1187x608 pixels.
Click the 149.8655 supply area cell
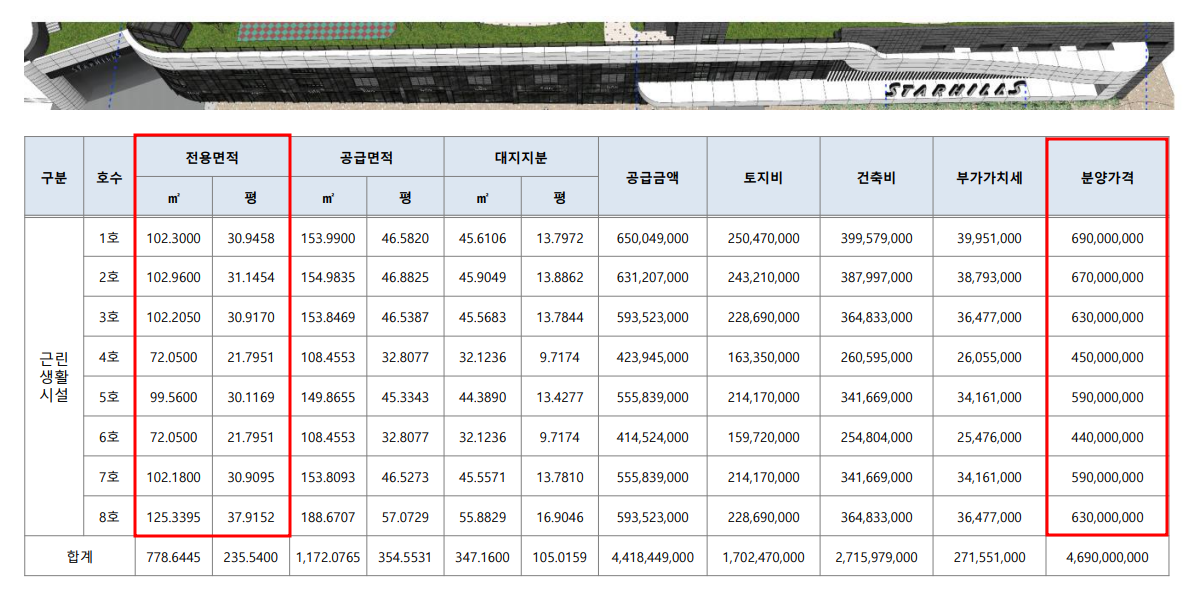pyautogui.click(x=328, y=398)
